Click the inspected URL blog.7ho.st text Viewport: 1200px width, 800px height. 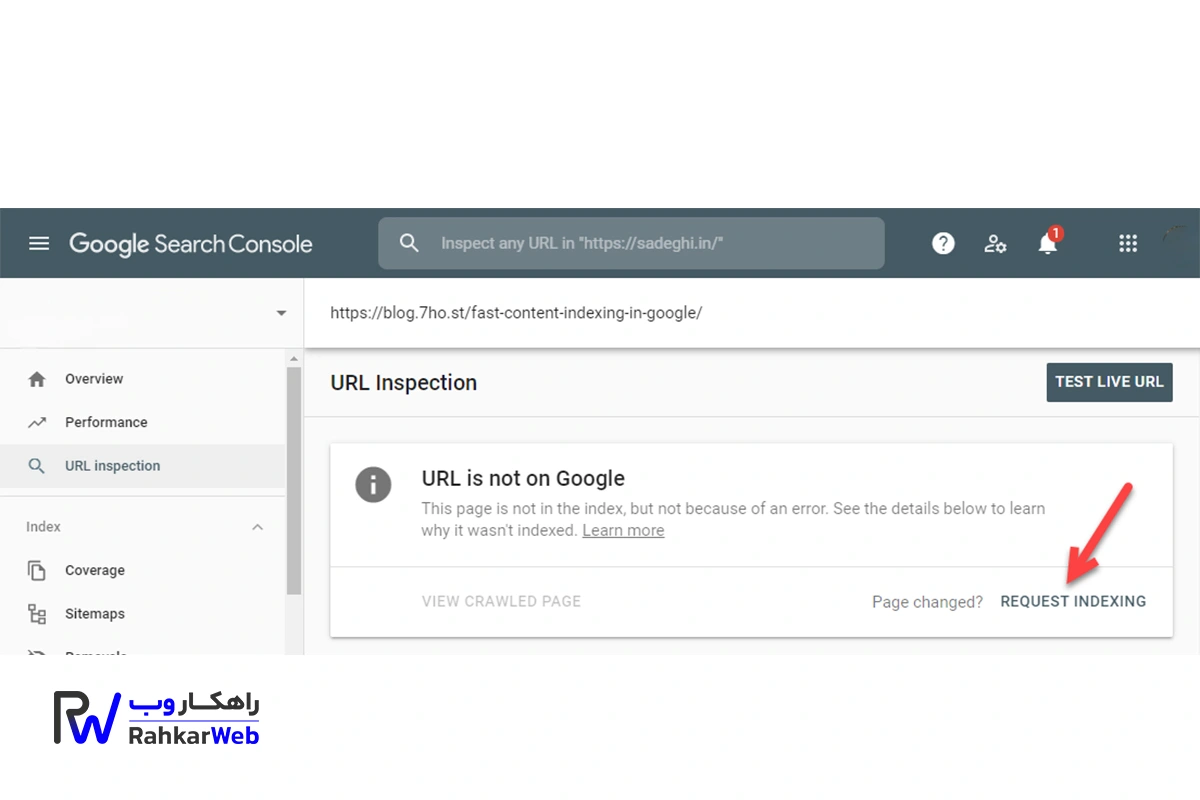click(x=516, y=313)
